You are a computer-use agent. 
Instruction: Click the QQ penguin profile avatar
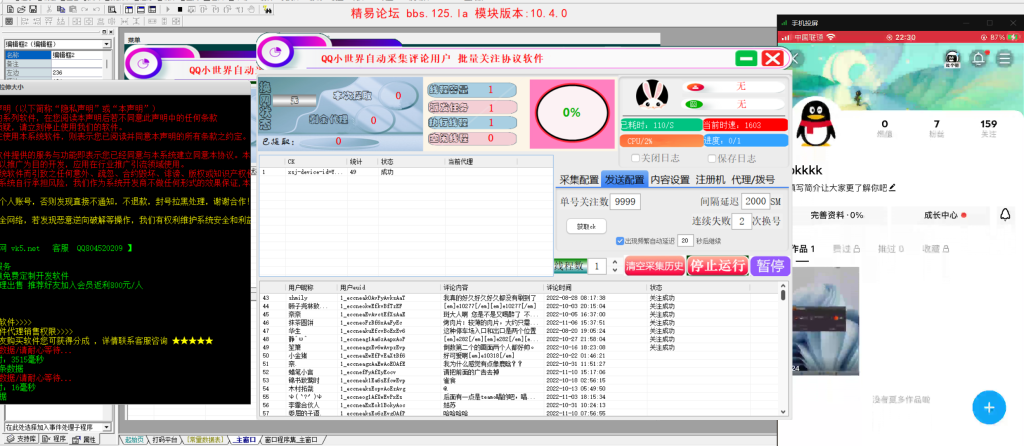click(816, 123)
